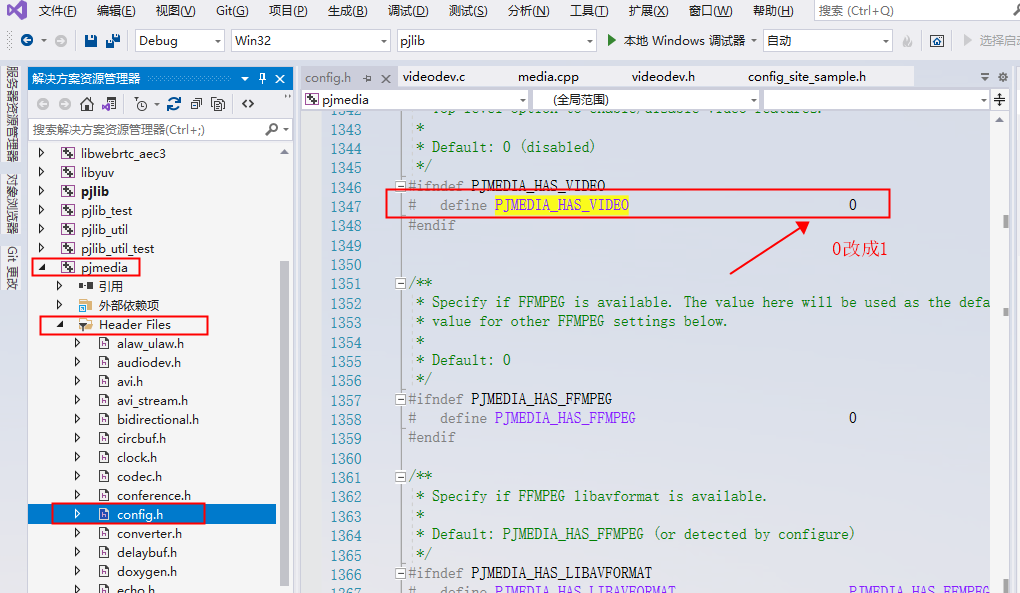1020x593 pixels.
Task: Click the Save All icon in the toolbar
Action: (113, 40)
